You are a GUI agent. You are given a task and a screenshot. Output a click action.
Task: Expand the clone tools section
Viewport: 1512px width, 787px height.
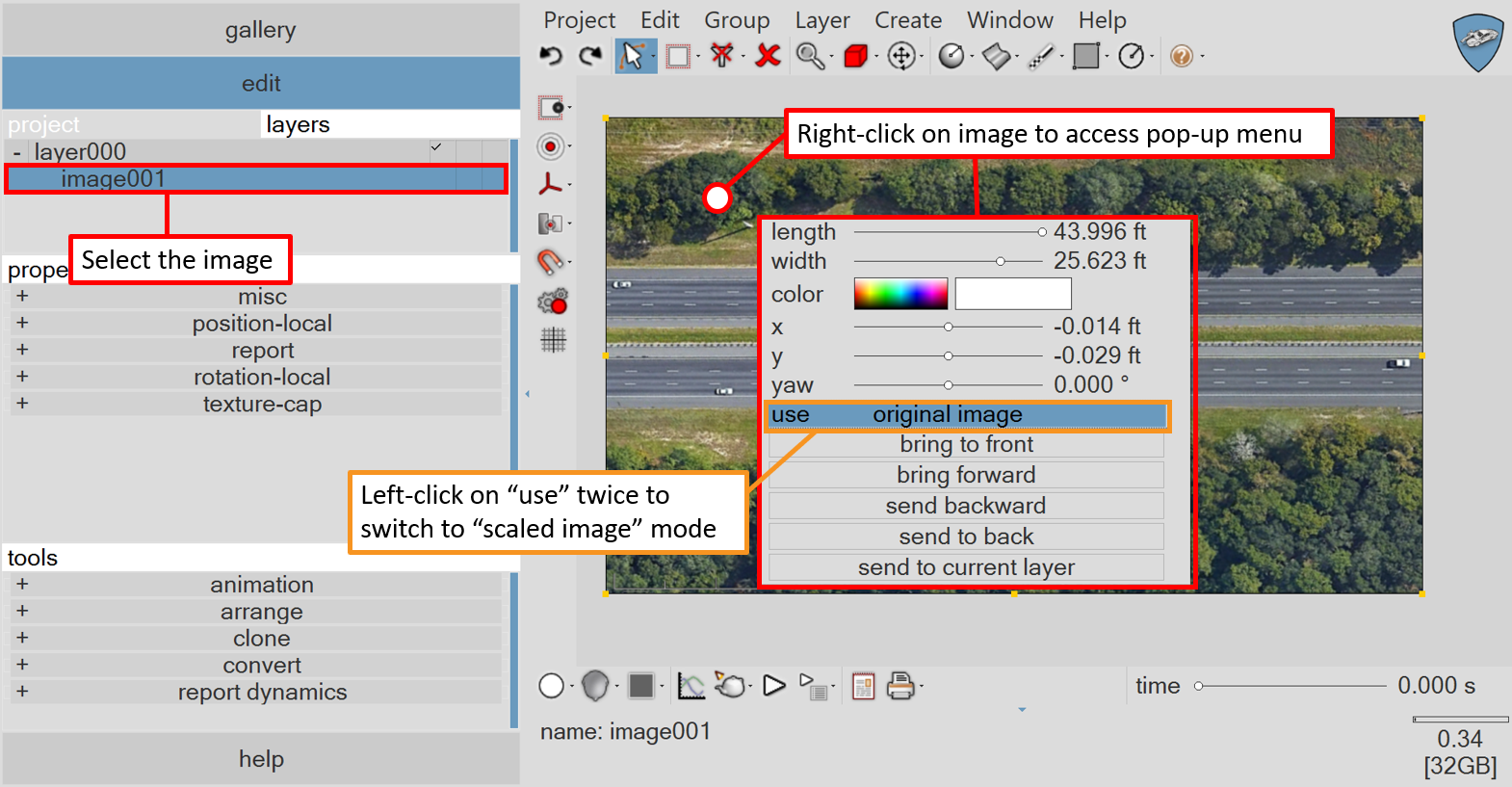coord(22,639)
